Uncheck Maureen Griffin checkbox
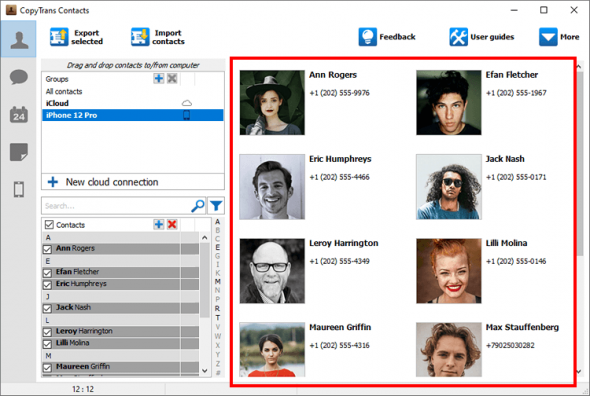Image resolution: width=590 pixels, height=396 pixels. click(x=47, y=367)
